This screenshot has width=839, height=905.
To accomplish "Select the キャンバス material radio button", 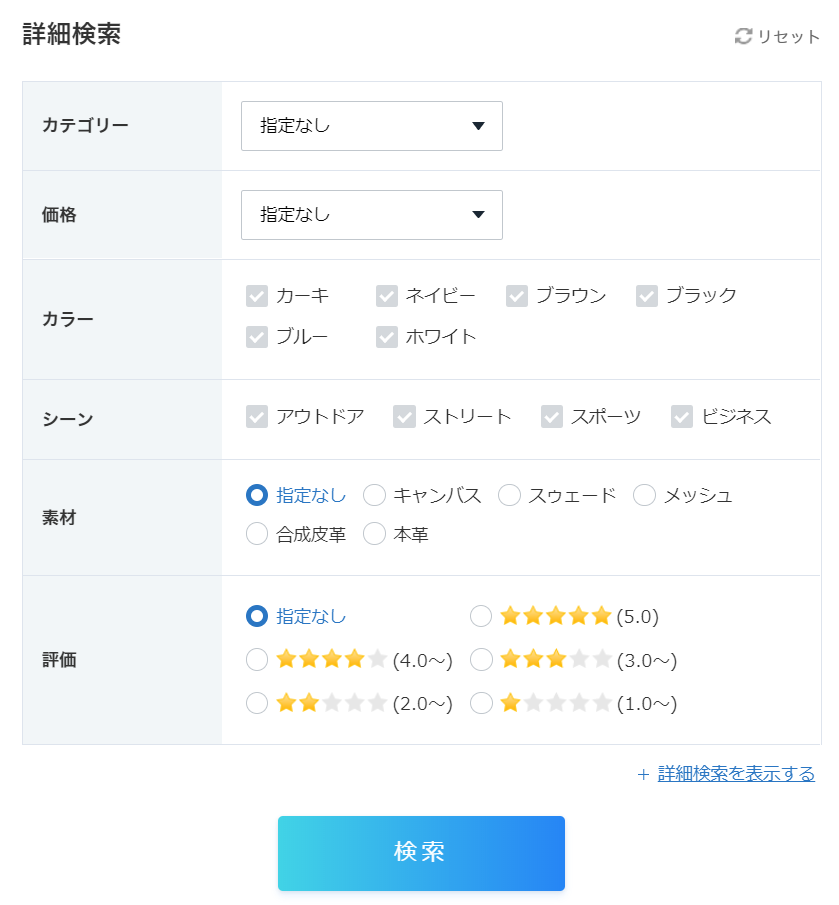I will point(374,495).
